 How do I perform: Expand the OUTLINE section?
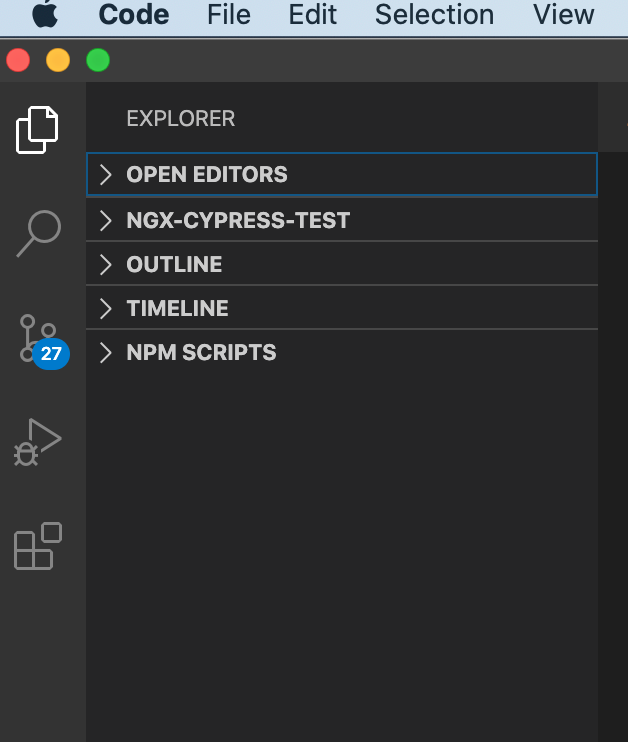(x=174, y=264)
